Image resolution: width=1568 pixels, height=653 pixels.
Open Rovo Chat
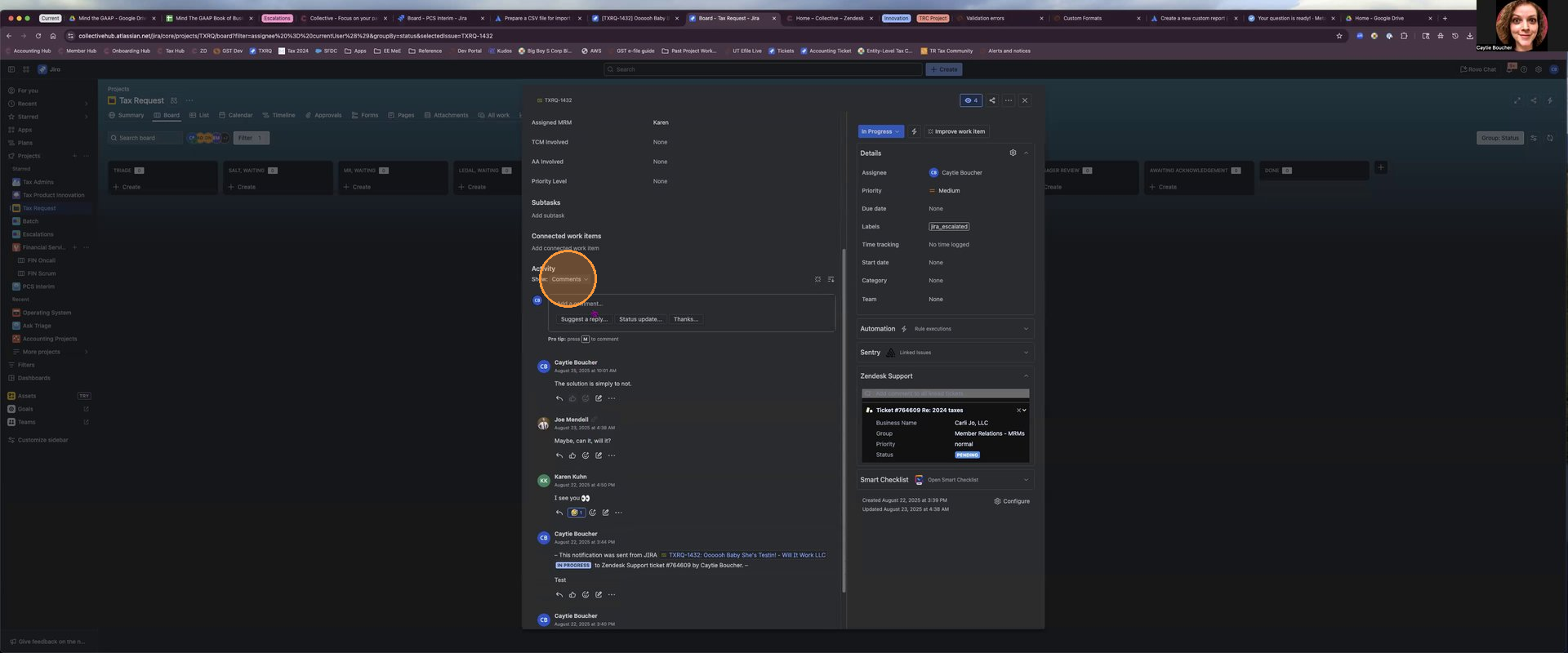point(1478,69)
